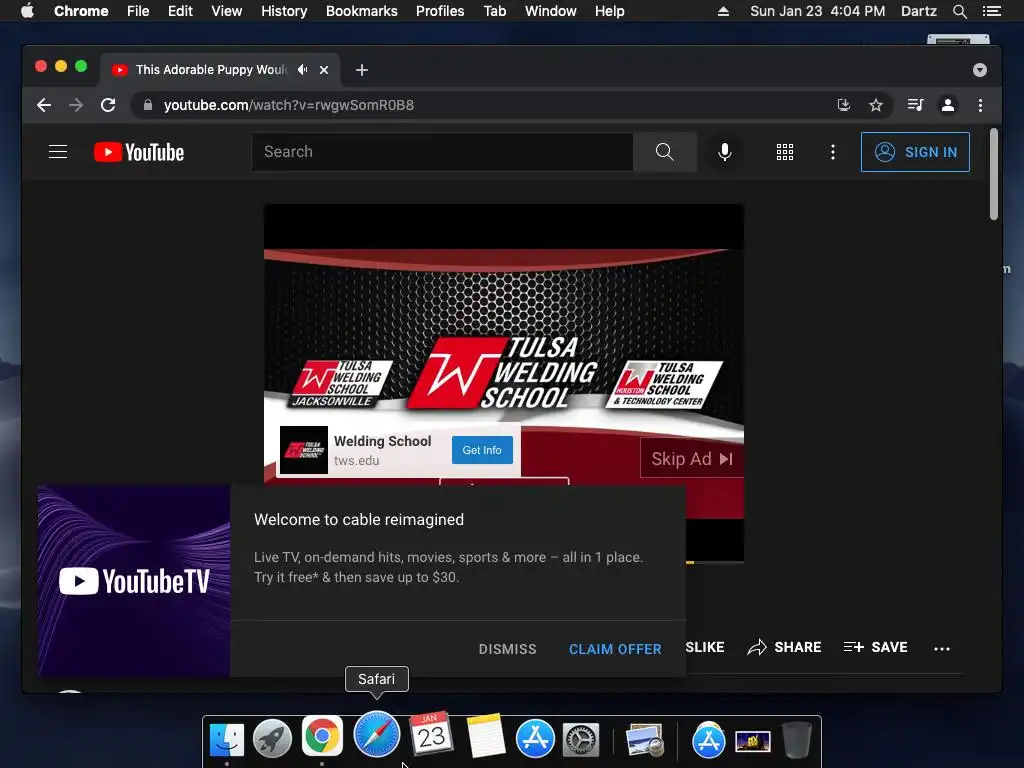Start voice search with microphone icon
The height and width of the screenshot is (768, 1024).
(724, 152)
